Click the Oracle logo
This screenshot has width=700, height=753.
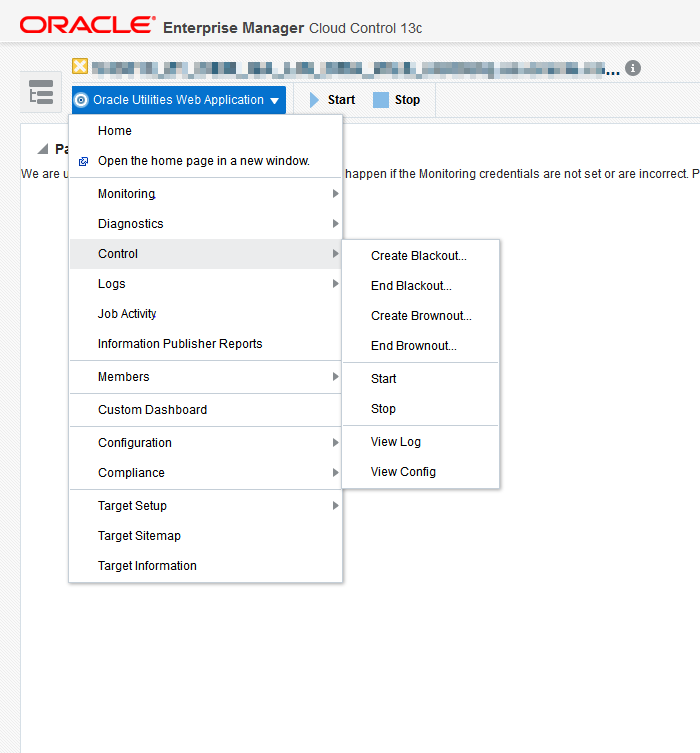click(87, 25)
